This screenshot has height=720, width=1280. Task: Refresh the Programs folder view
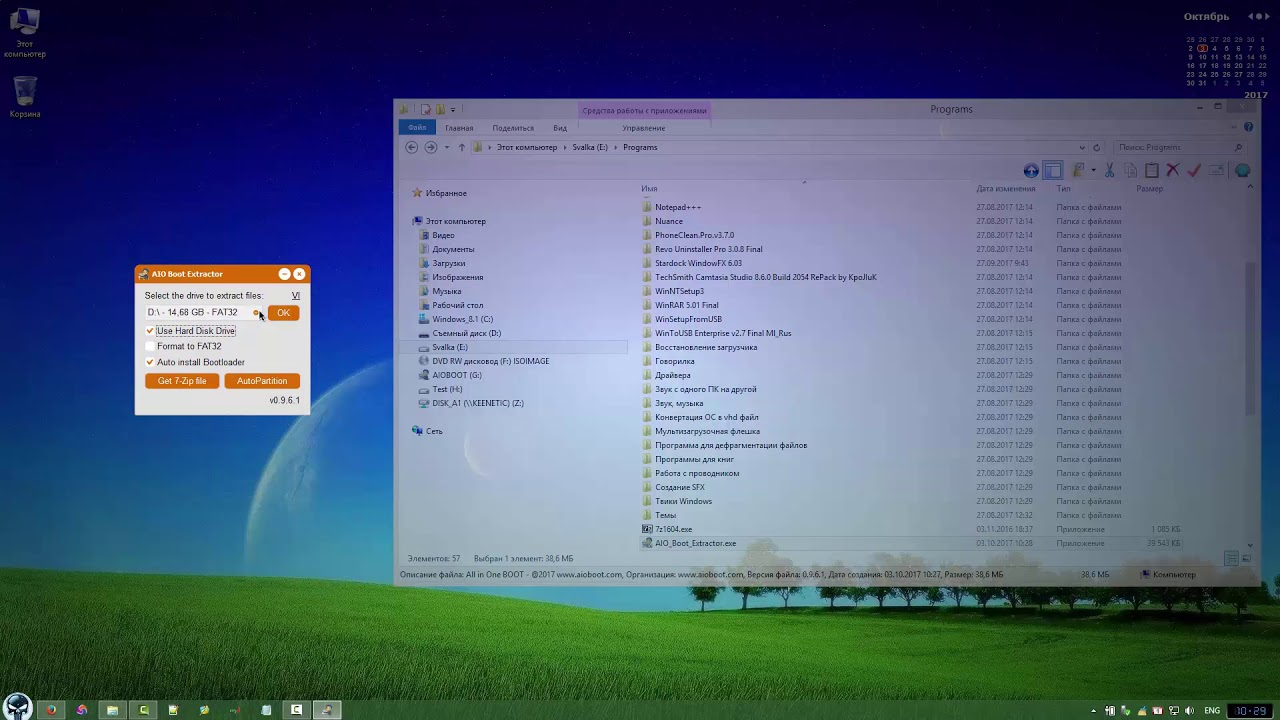coord(1096,148)
